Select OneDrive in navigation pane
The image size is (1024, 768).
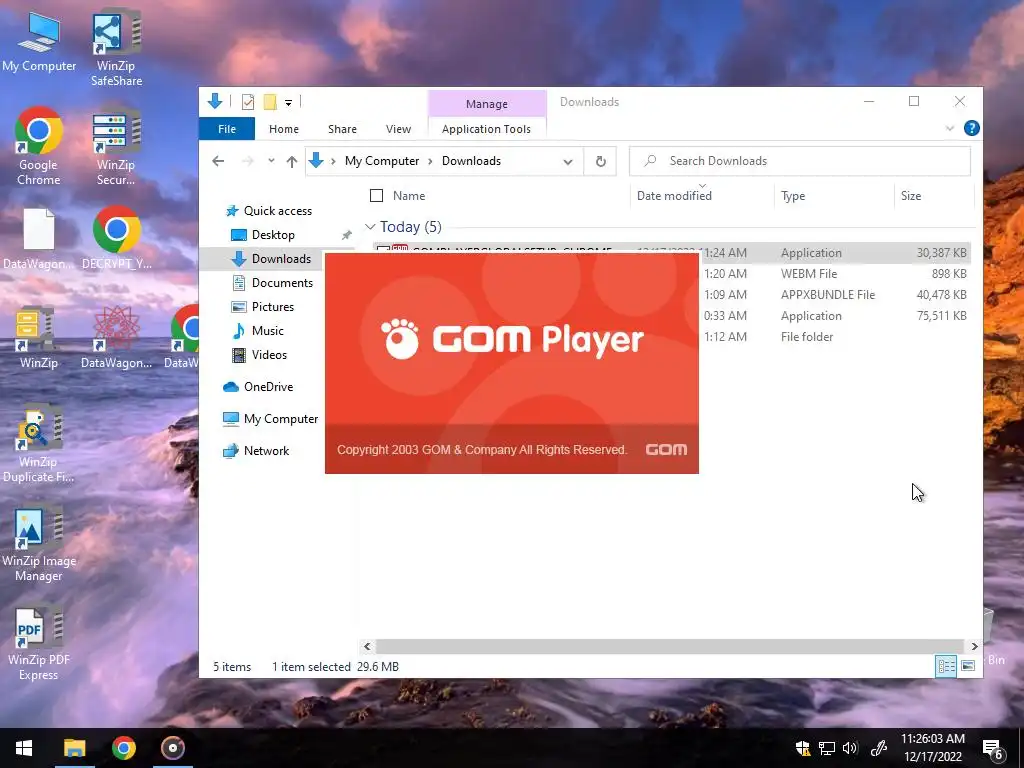pyautogui.click(x=259, y=387)
